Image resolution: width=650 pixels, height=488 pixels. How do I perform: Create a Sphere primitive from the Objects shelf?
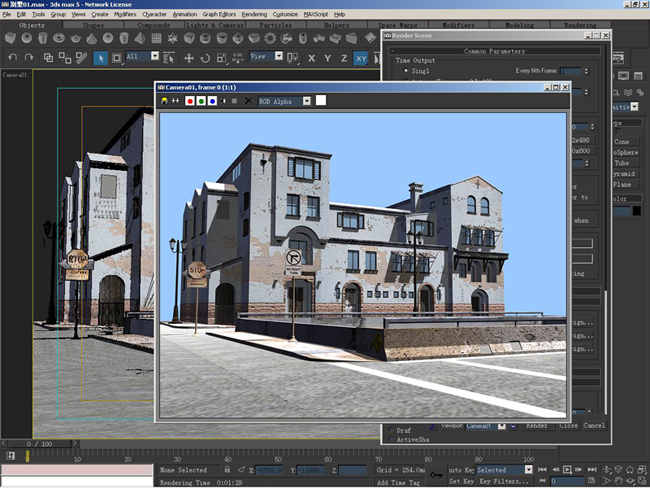27,39
